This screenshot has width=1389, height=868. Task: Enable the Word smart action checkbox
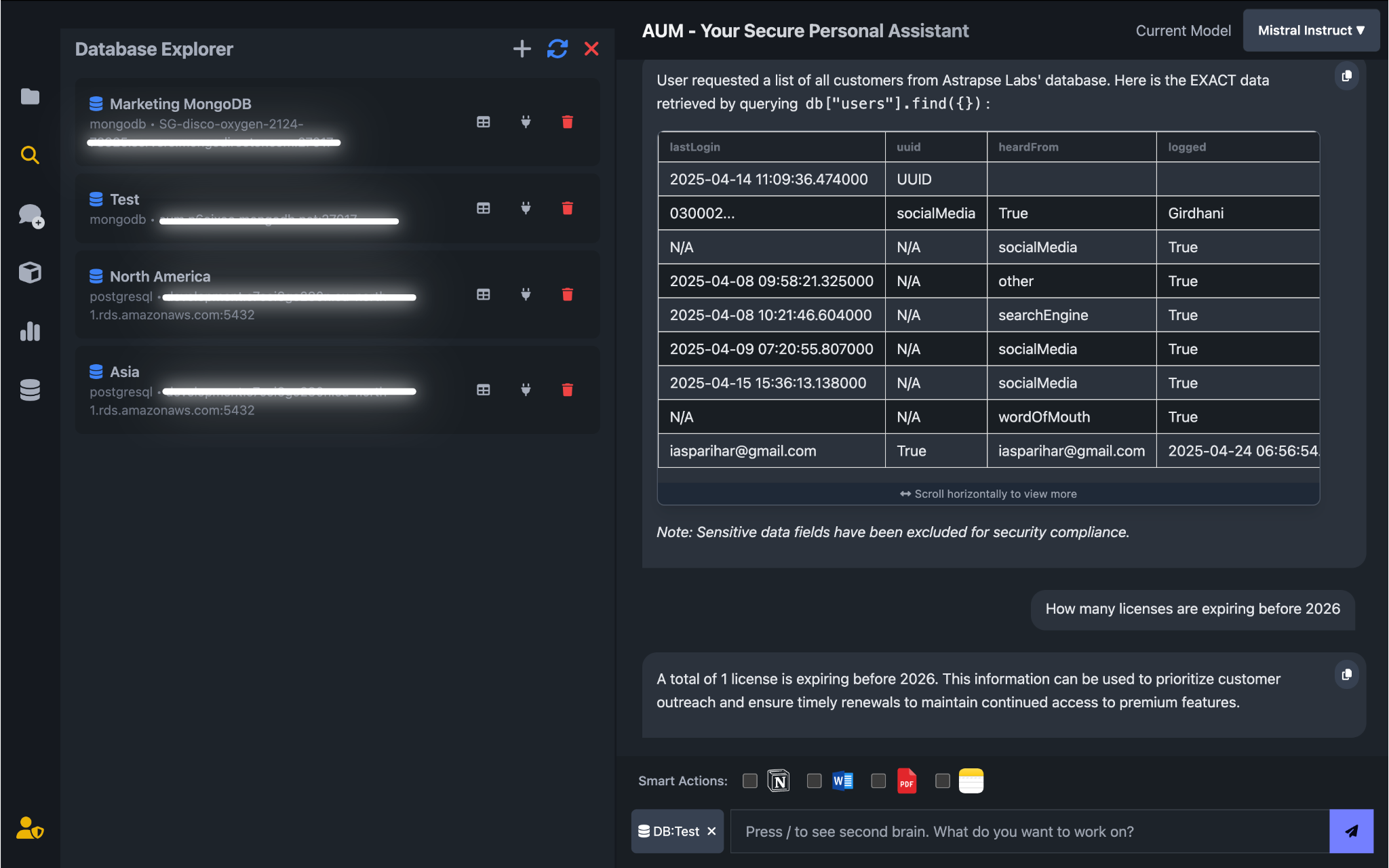click(x=814, y=781)
